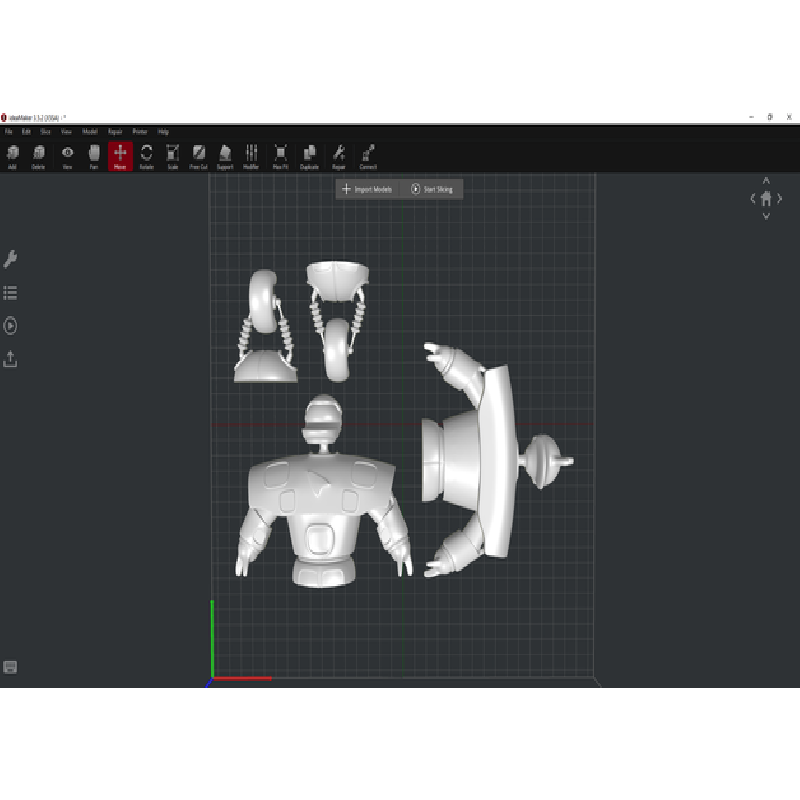Open the Repair menu in menu bar
Screen dimensions: 800x800
[x=115, y=131]
